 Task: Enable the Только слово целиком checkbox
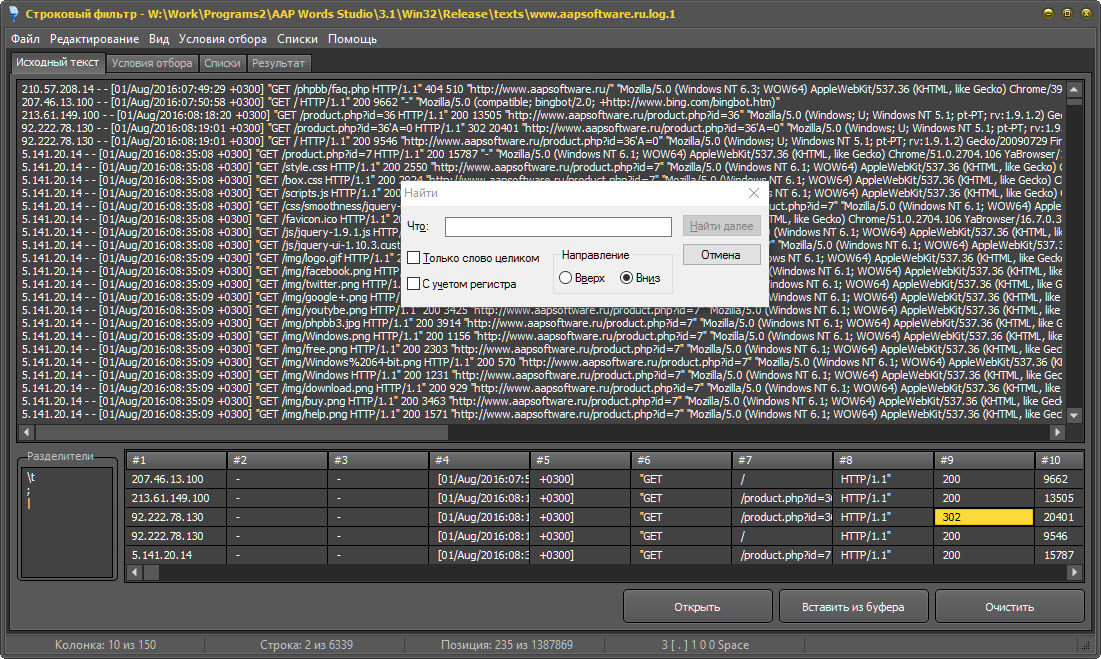[414, 258]
